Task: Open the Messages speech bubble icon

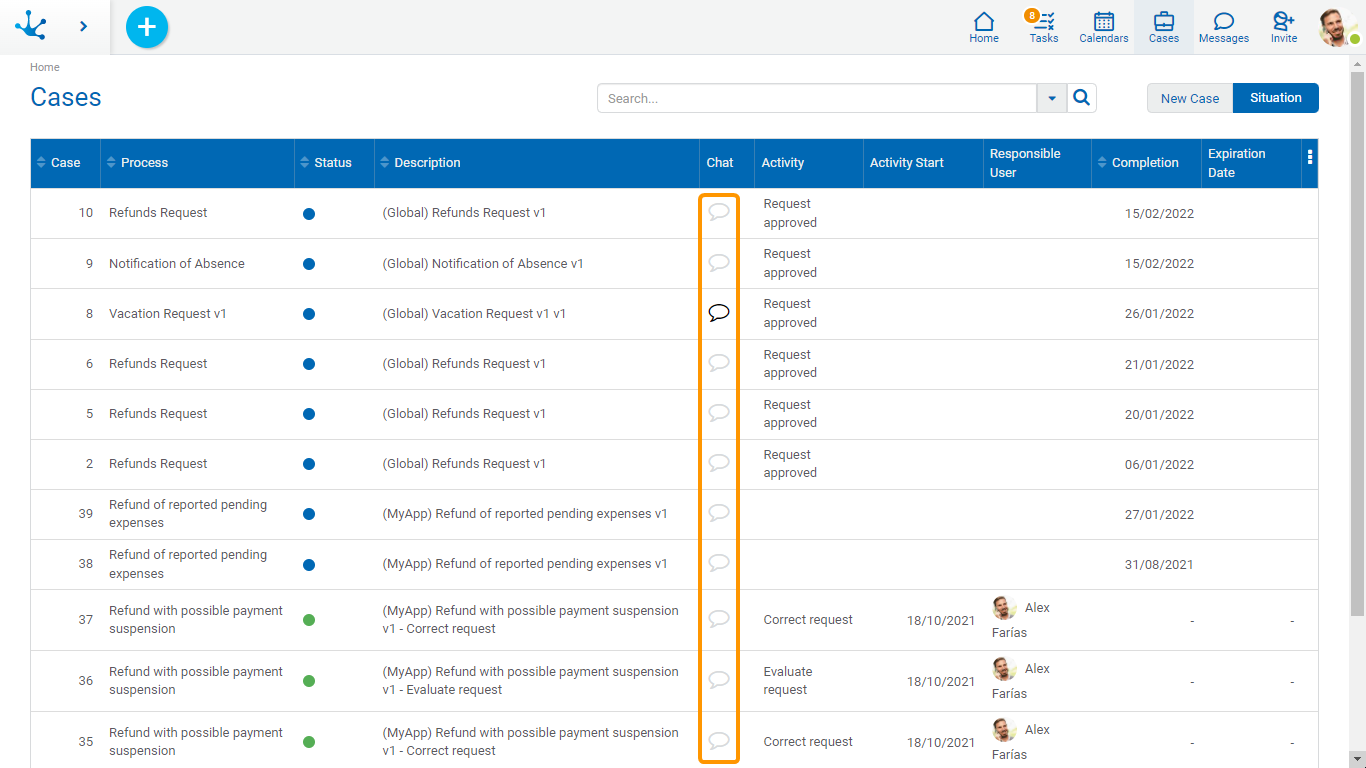Action: click(x=1223, y=27)
